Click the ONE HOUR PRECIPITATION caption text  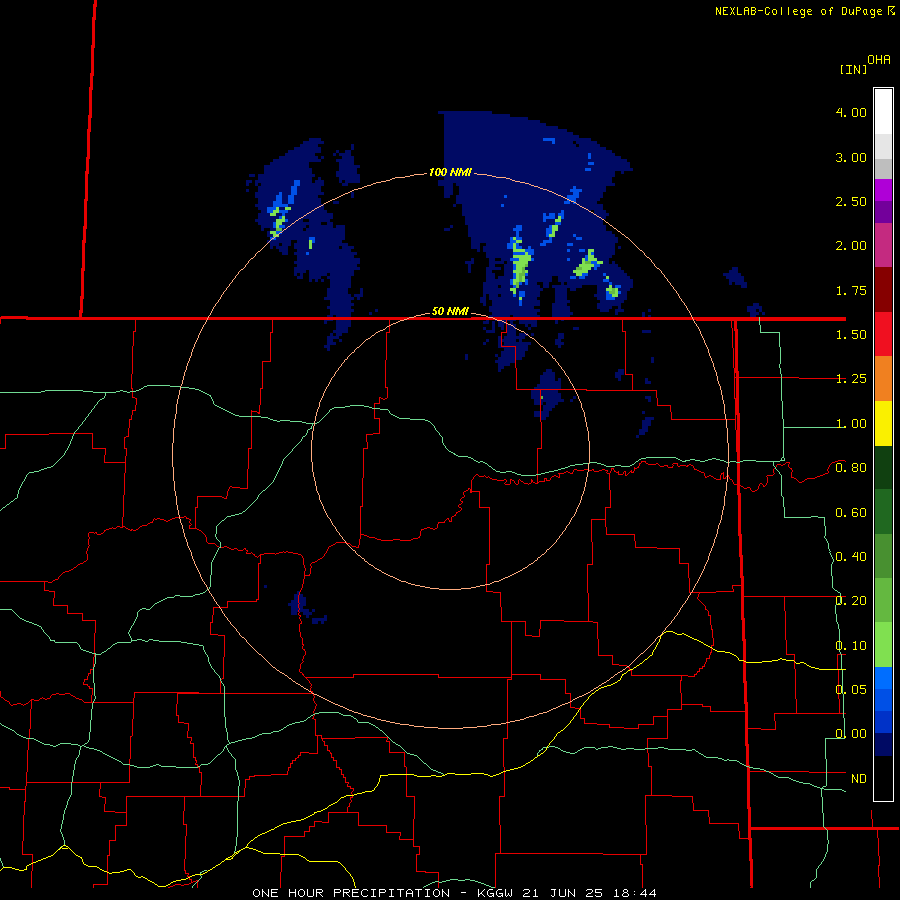point(351,893)
